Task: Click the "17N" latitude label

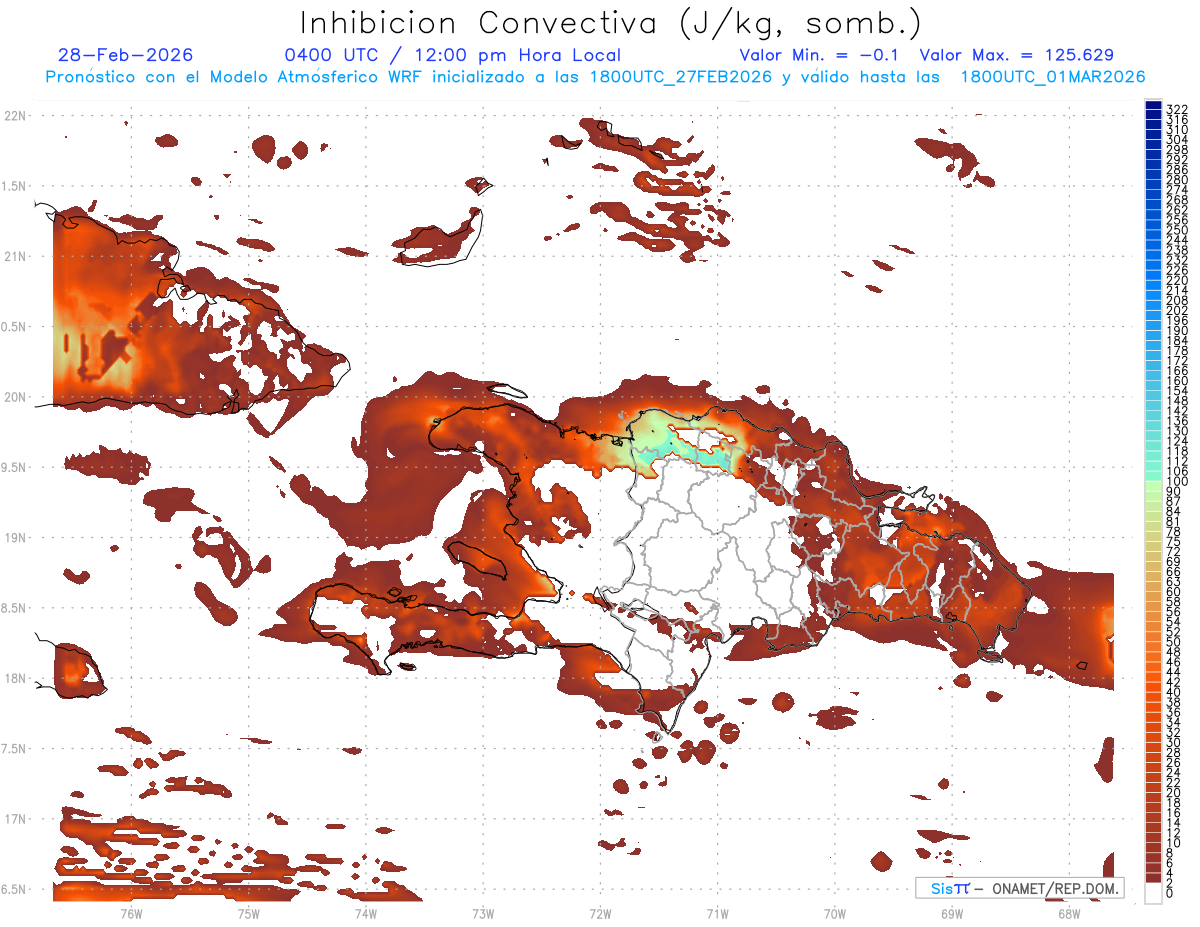Action: point(15,819)
